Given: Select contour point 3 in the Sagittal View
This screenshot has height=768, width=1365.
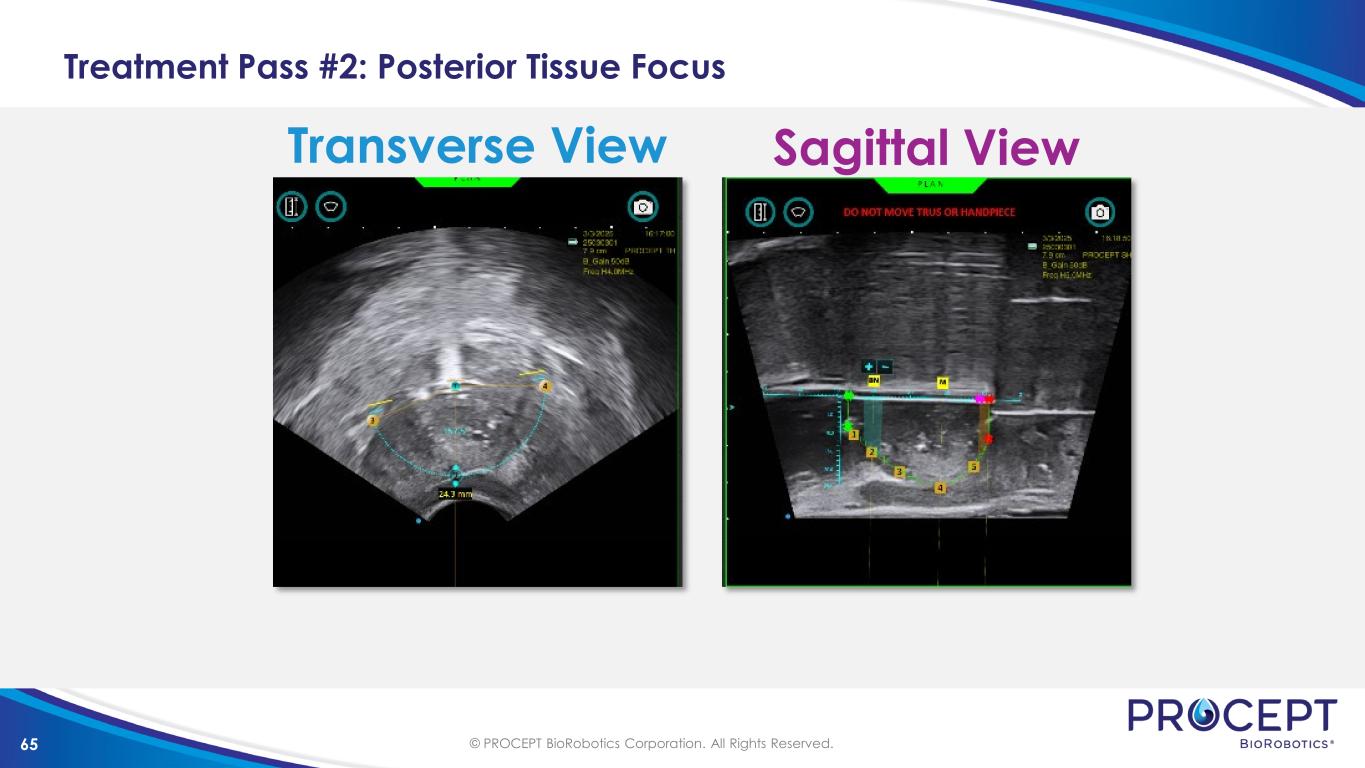Looking at the screenshot, I should tap(899, 472).
